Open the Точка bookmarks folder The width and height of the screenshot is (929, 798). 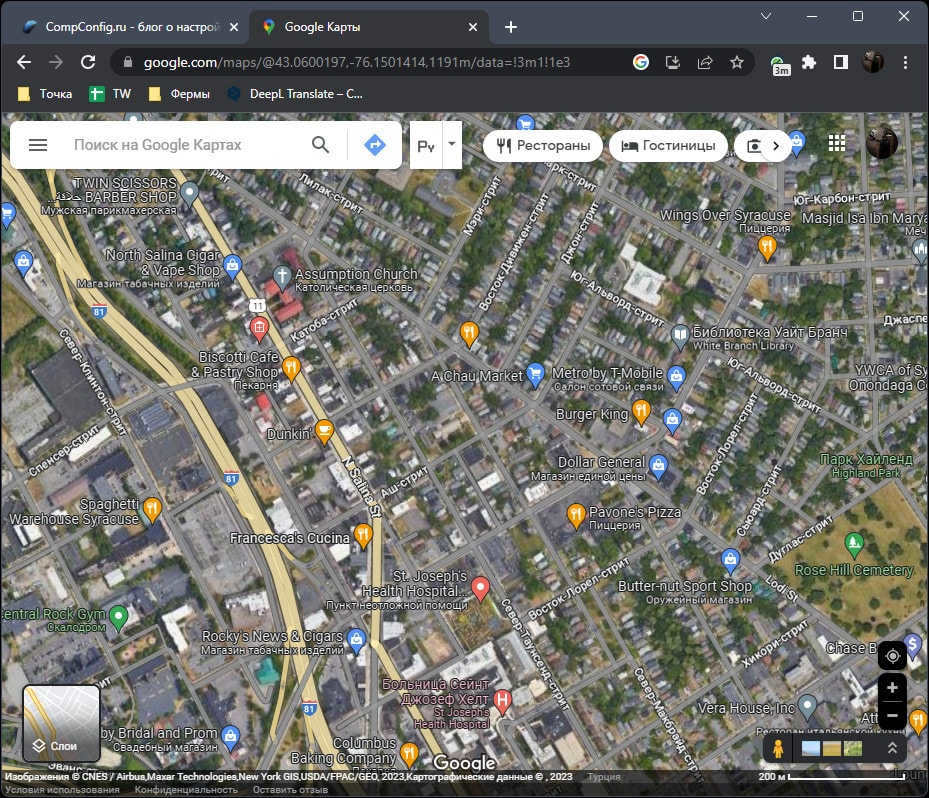45,94
